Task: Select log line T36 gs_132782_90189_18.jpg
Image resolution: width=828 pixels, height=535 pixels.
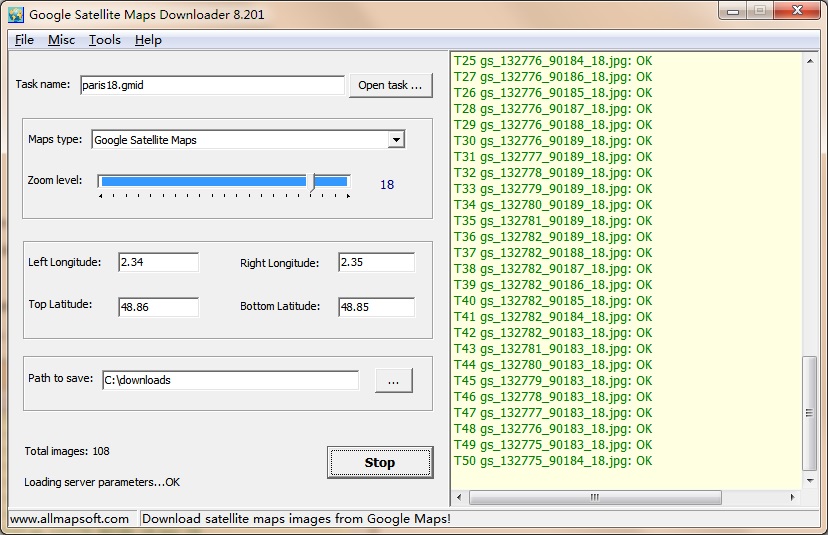Action: pyautogui.click(x=553, y=237)
